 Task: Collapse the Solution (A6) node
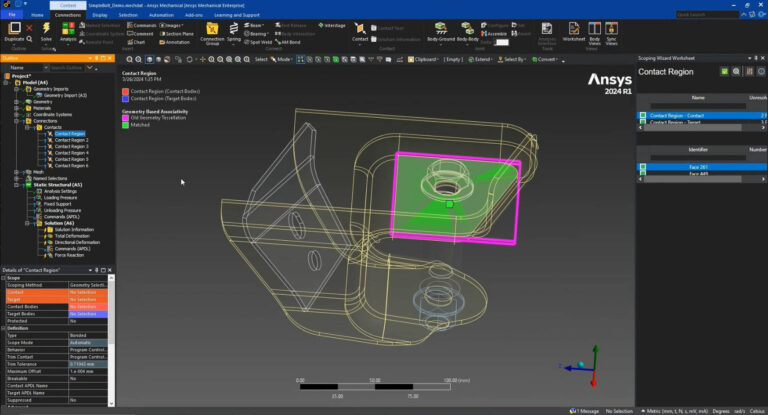click(x=27, y=223)
